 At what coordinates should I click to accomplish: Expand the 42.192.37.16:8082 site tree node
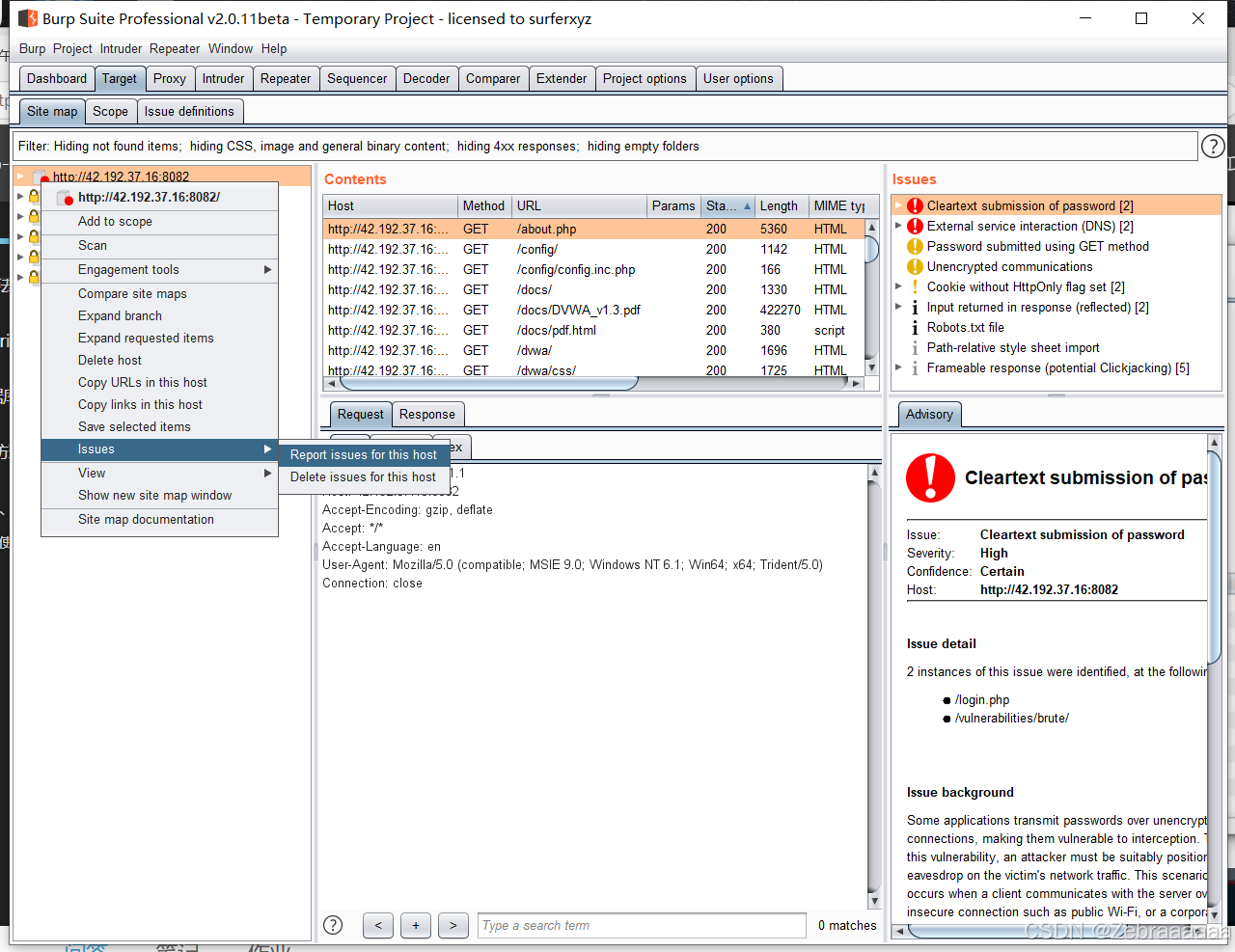[x=20, y=177]
